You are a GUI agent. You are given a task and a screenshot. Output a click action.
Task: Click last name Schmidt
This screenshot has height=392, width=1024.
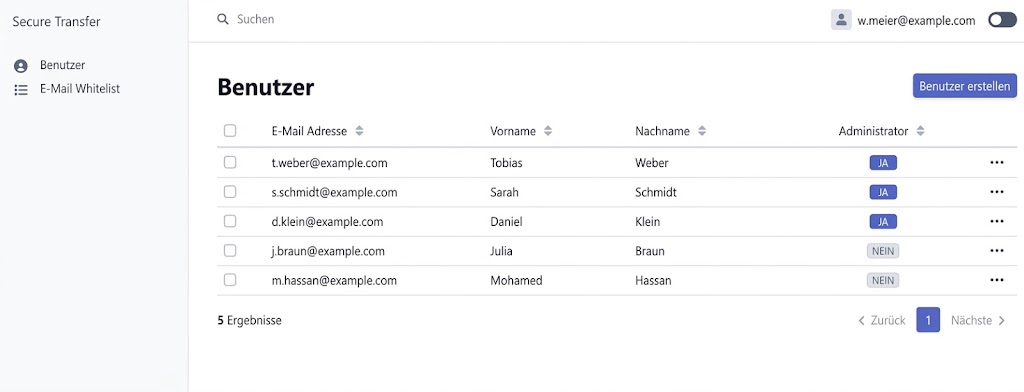656,192
